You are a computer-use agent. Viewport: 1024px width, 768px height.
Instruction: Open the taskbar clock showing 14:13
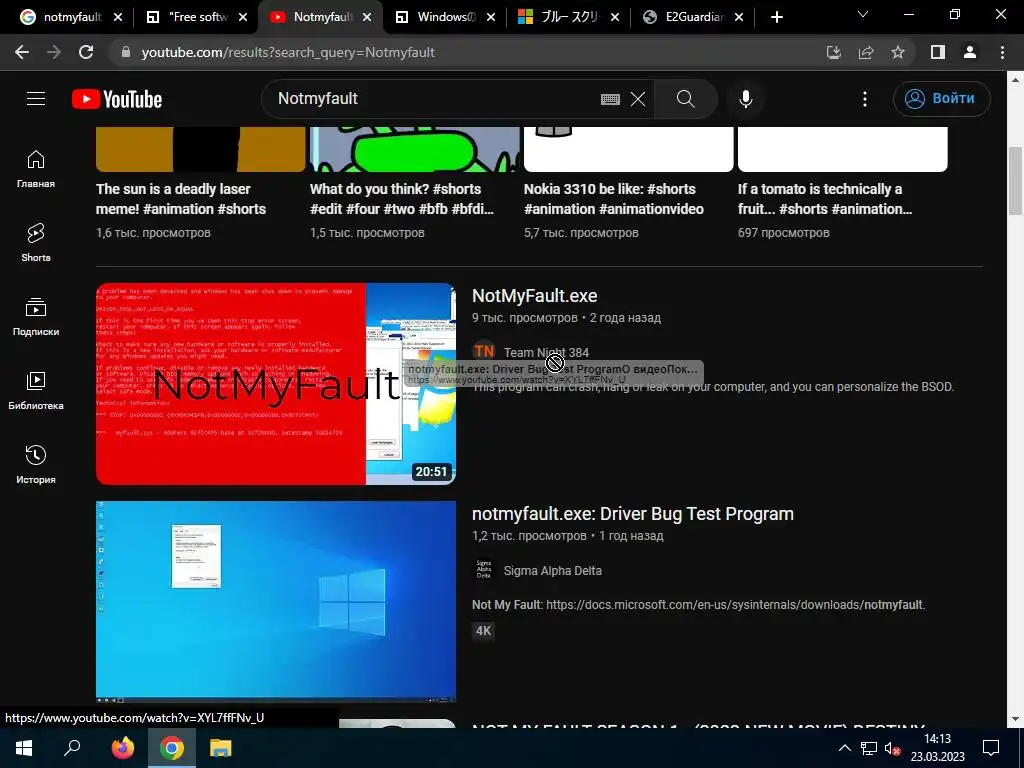click(x=938, y=748)
